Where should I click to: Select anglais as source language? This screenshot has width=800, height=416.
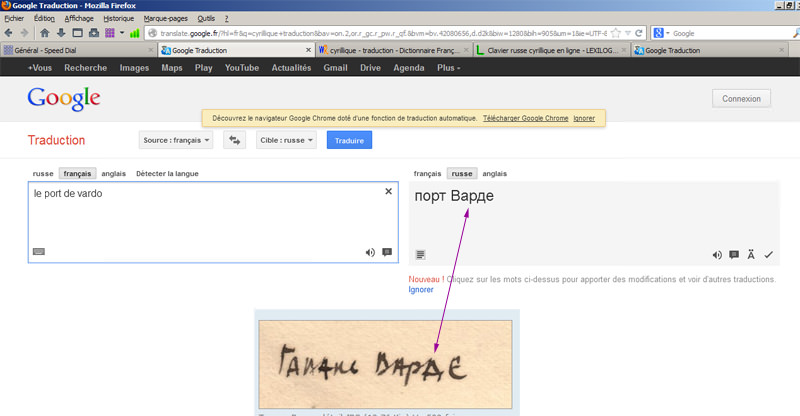click(113, 174)
